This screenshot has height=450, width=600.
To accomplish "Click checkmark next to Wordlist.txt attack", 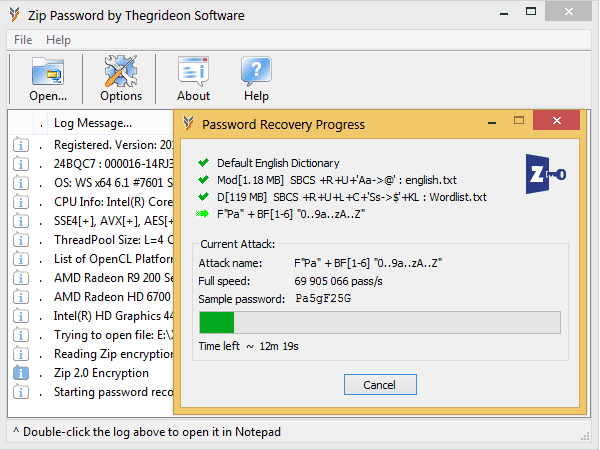I will [x=203, y=197].
